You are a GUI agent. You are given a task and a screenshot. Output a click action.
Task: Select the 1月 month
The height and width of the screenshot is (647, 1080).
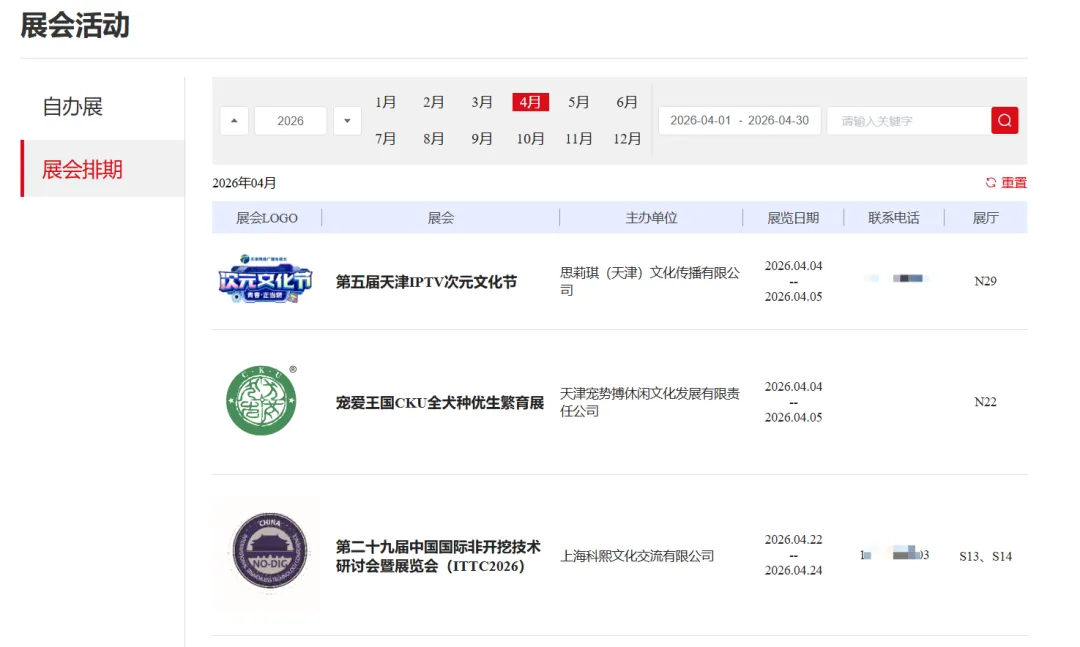tap(385, 102)
